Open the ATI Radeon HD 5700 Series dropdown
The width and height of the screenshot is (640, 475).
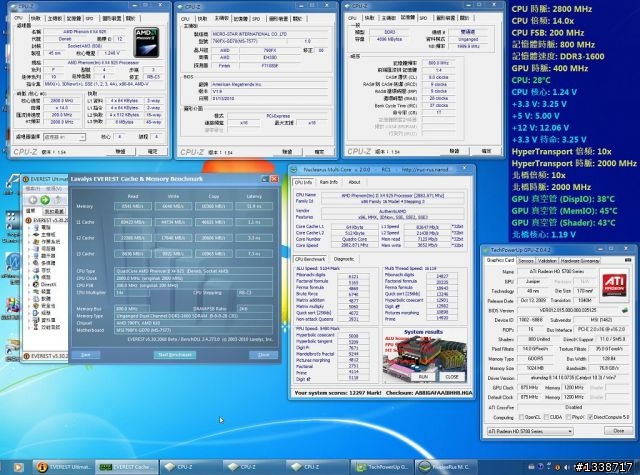click(x=530, y=431)
